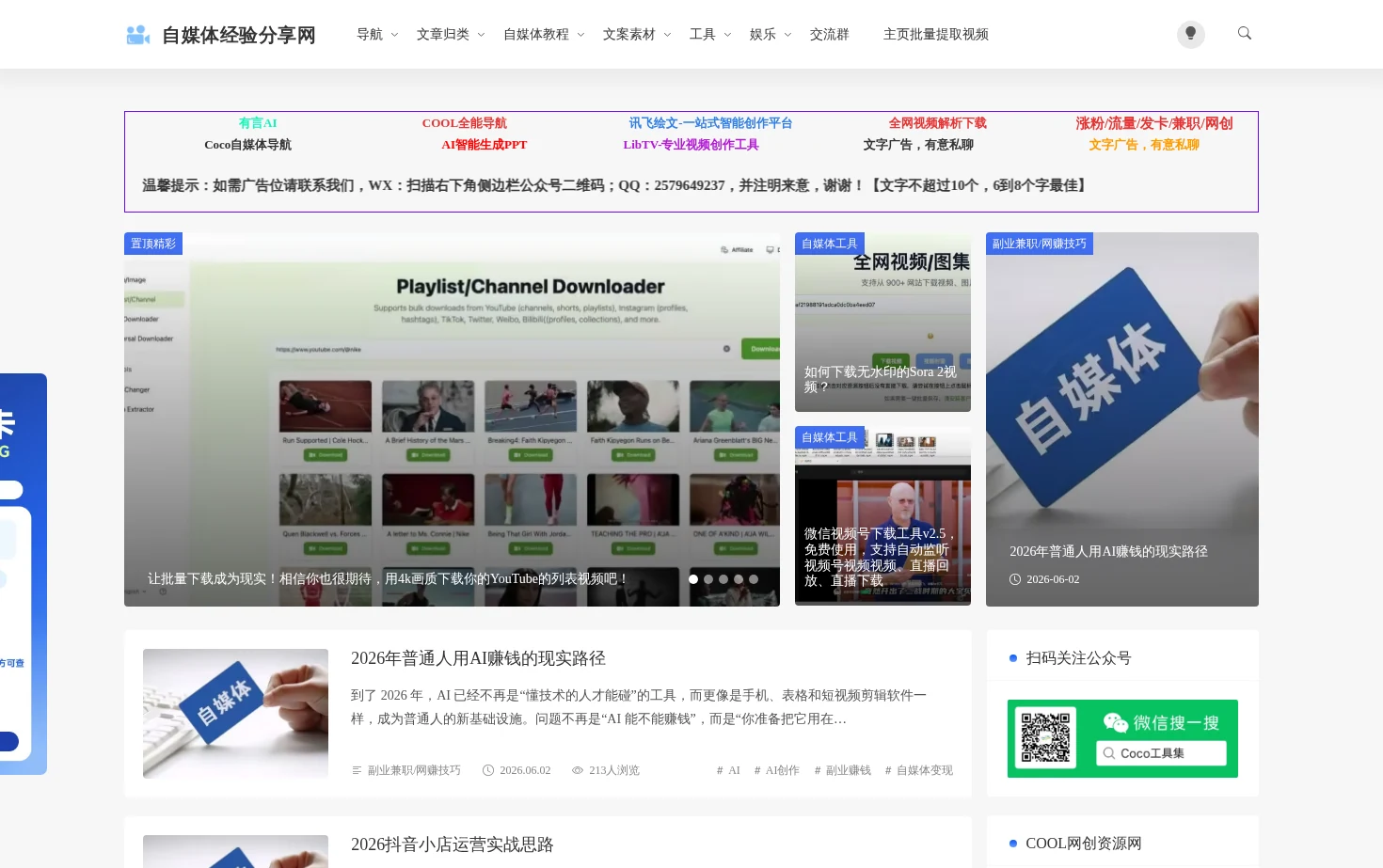Expand the 文章归类 dropdown arrow
Viewport: 1383px width, 868px height.
(481, 35)
